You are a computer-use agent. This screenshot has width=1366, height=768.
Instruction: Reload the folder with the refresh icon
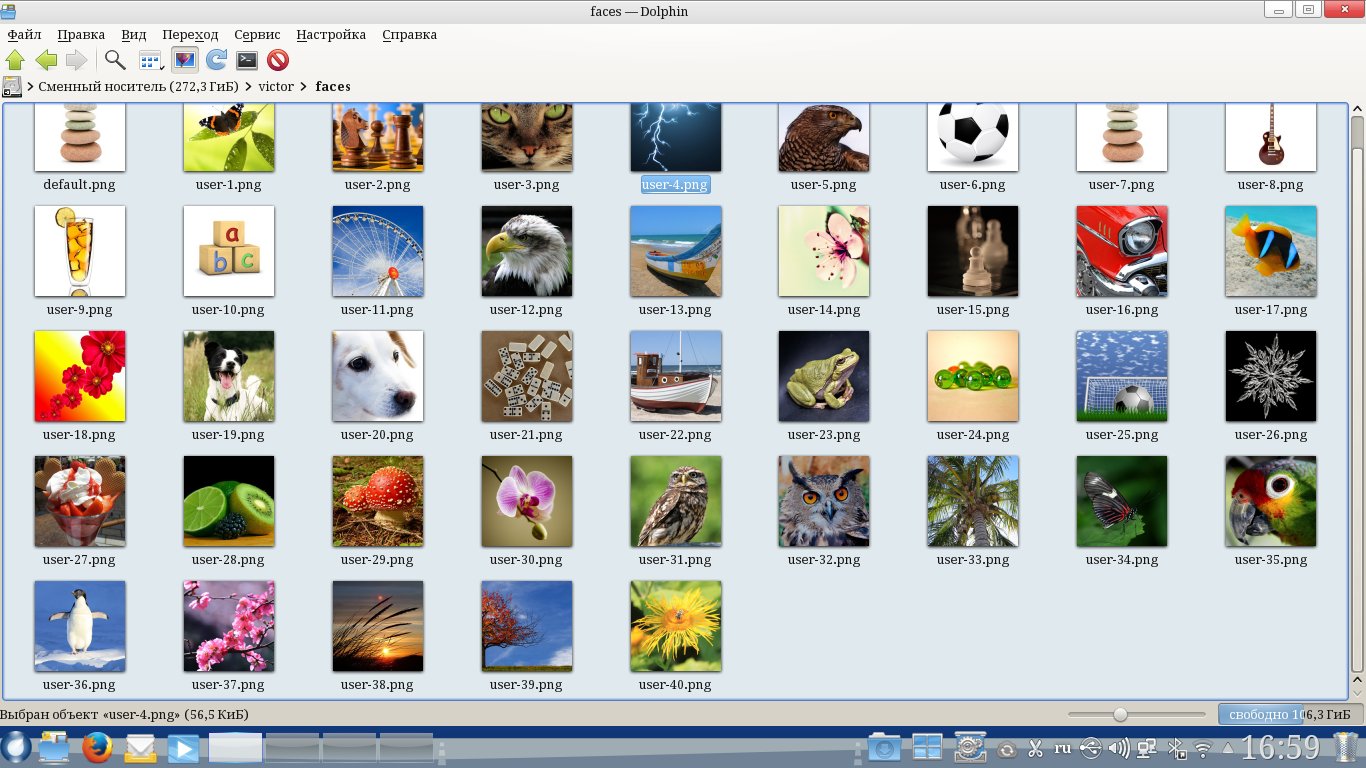pyautogui.click(x=216, y=60)
